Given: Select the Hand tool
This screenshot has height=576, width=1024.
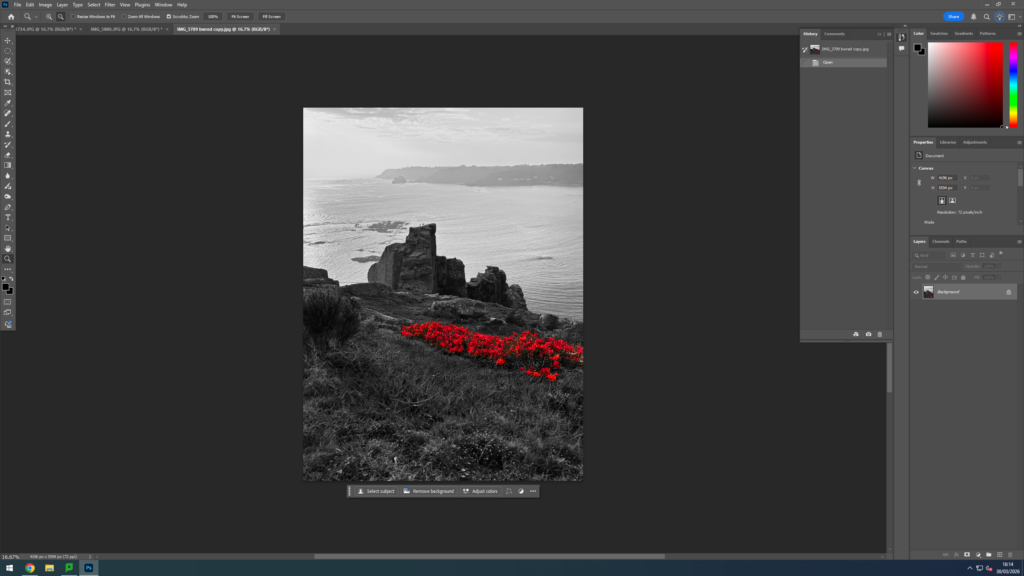Looking at the screenshot, I should (8, 248).
